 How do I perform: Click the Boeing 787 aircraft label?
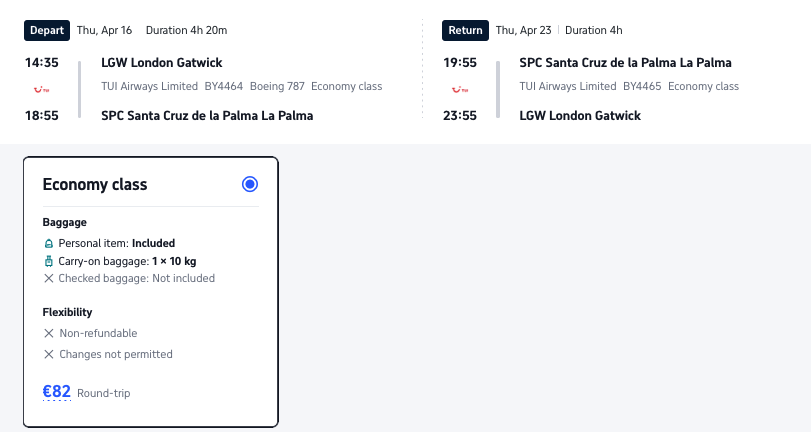click(276, 86)
